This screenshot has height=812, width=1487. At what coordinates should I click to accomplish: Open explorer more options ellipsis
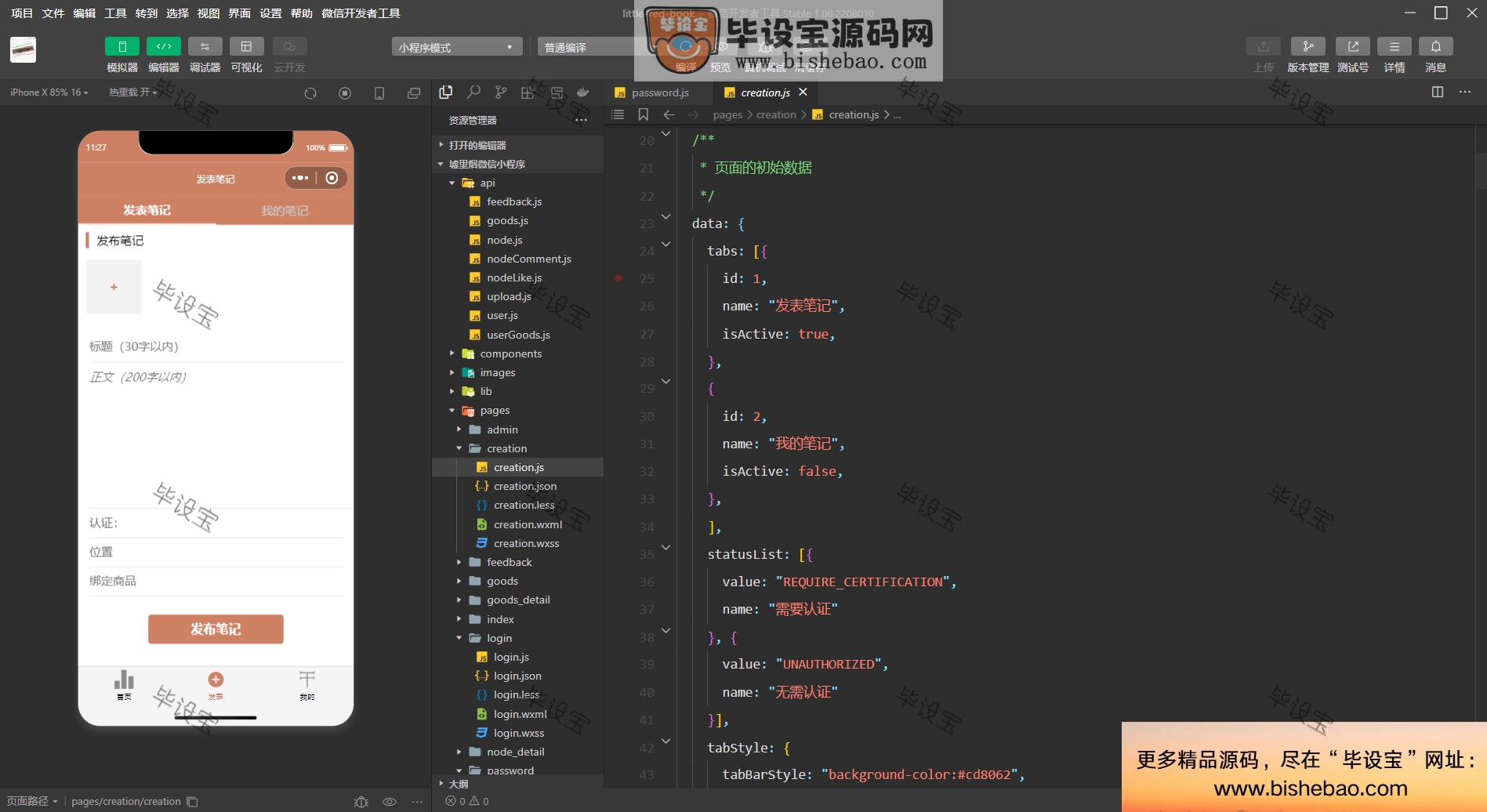point(581,120)
